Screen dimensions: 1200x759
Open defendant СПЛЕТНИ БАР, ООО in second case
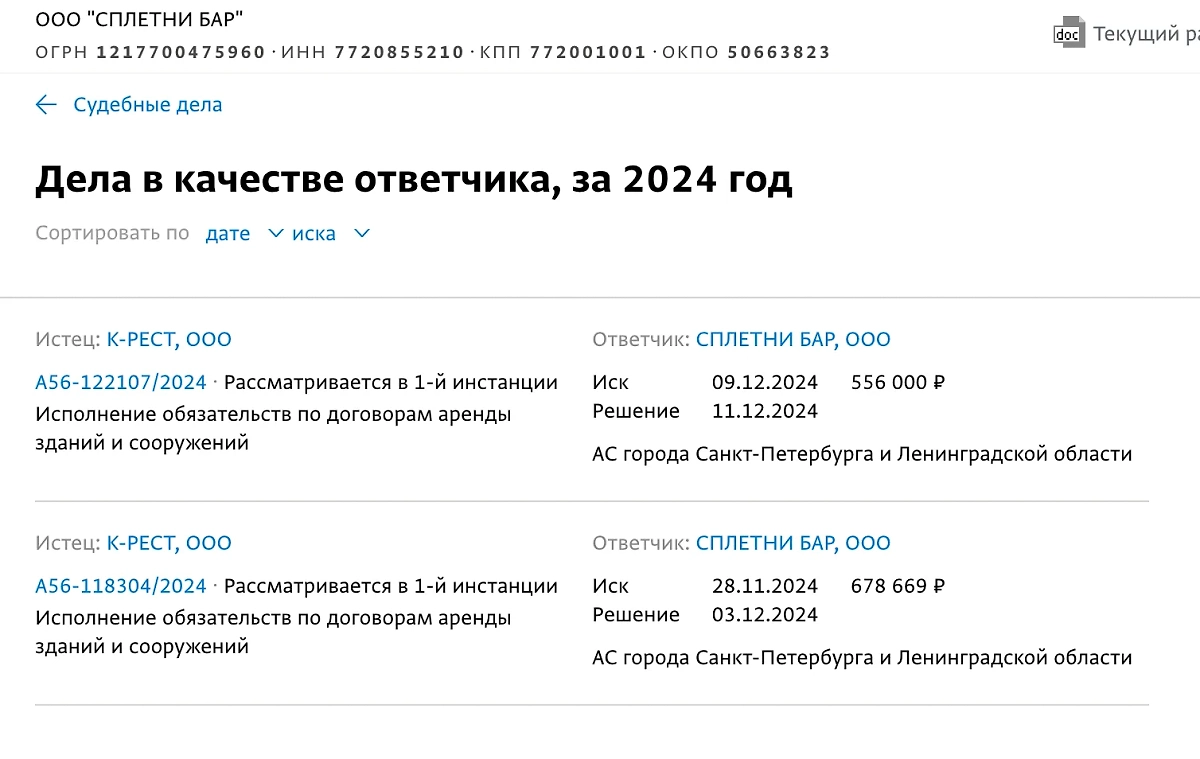tap(793, 543)
